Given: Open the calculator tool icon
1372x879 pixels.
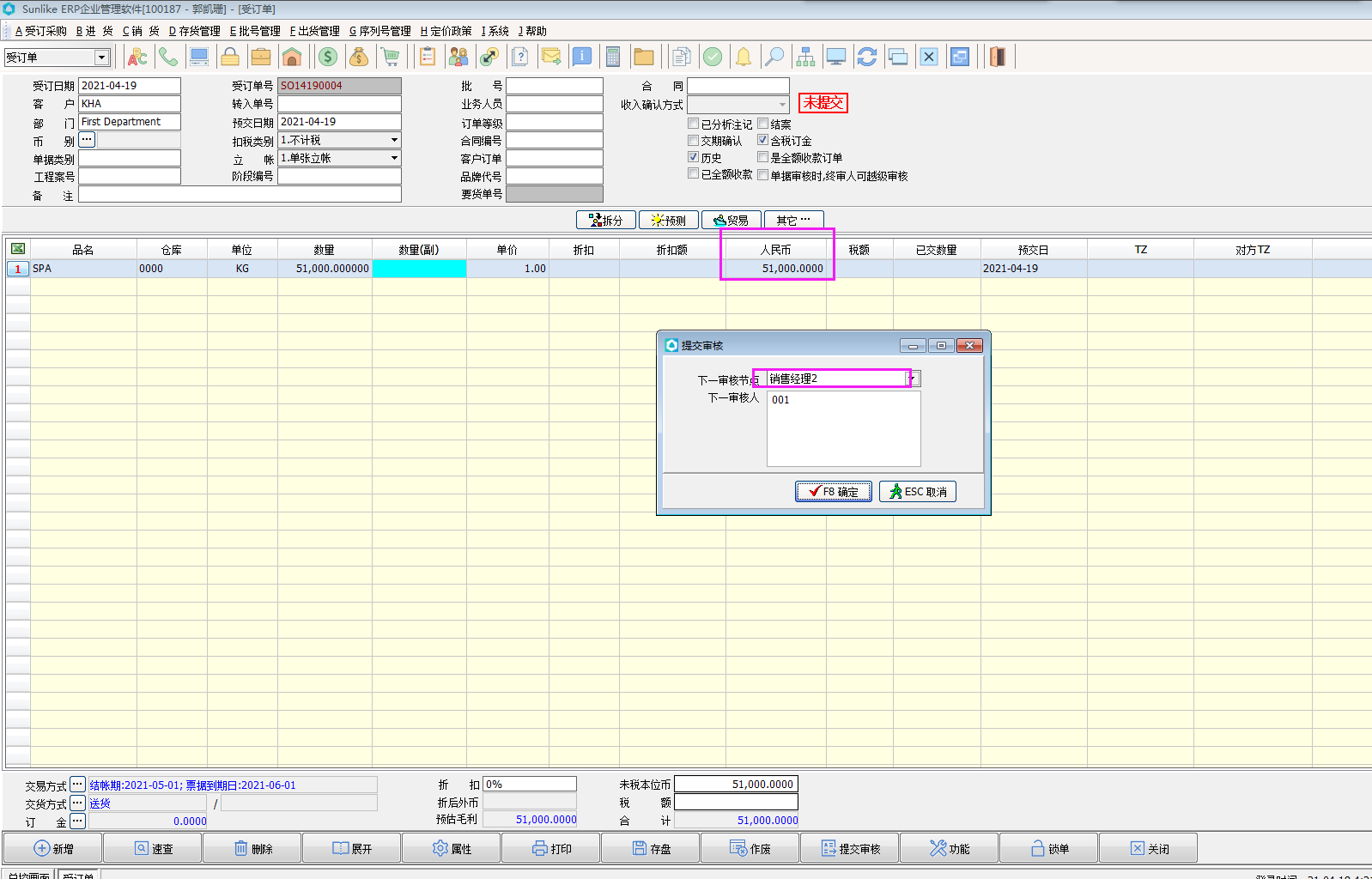Looking at the screenshot, I should click(612, 58).
